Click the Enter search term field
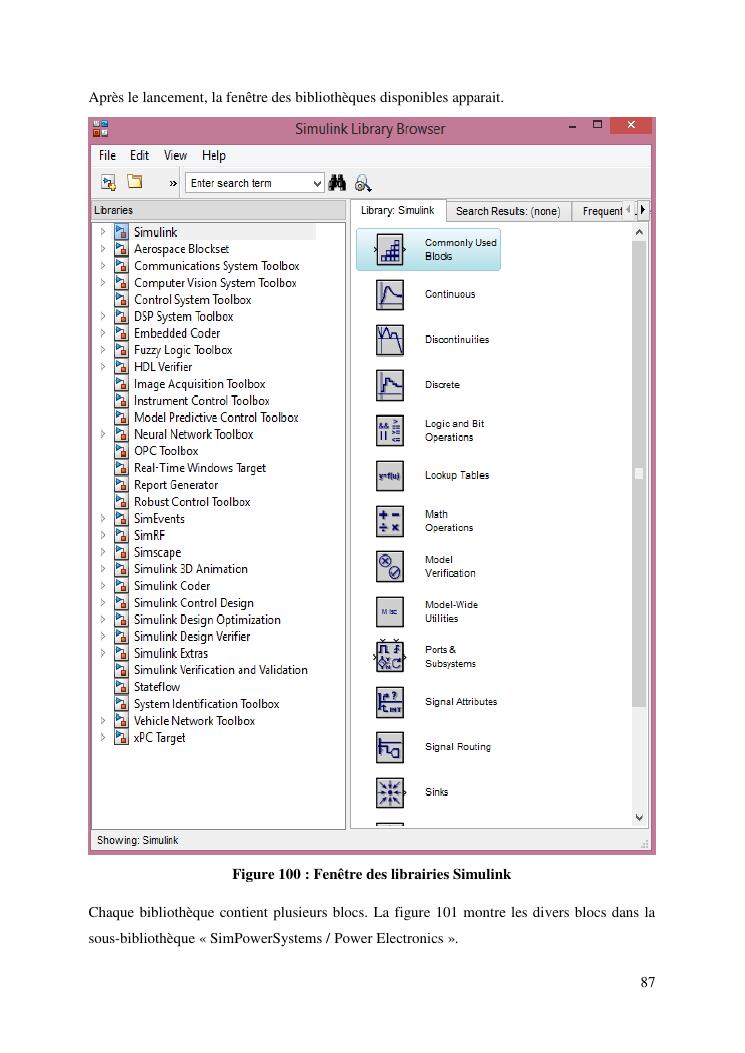 tap(248, 183)
